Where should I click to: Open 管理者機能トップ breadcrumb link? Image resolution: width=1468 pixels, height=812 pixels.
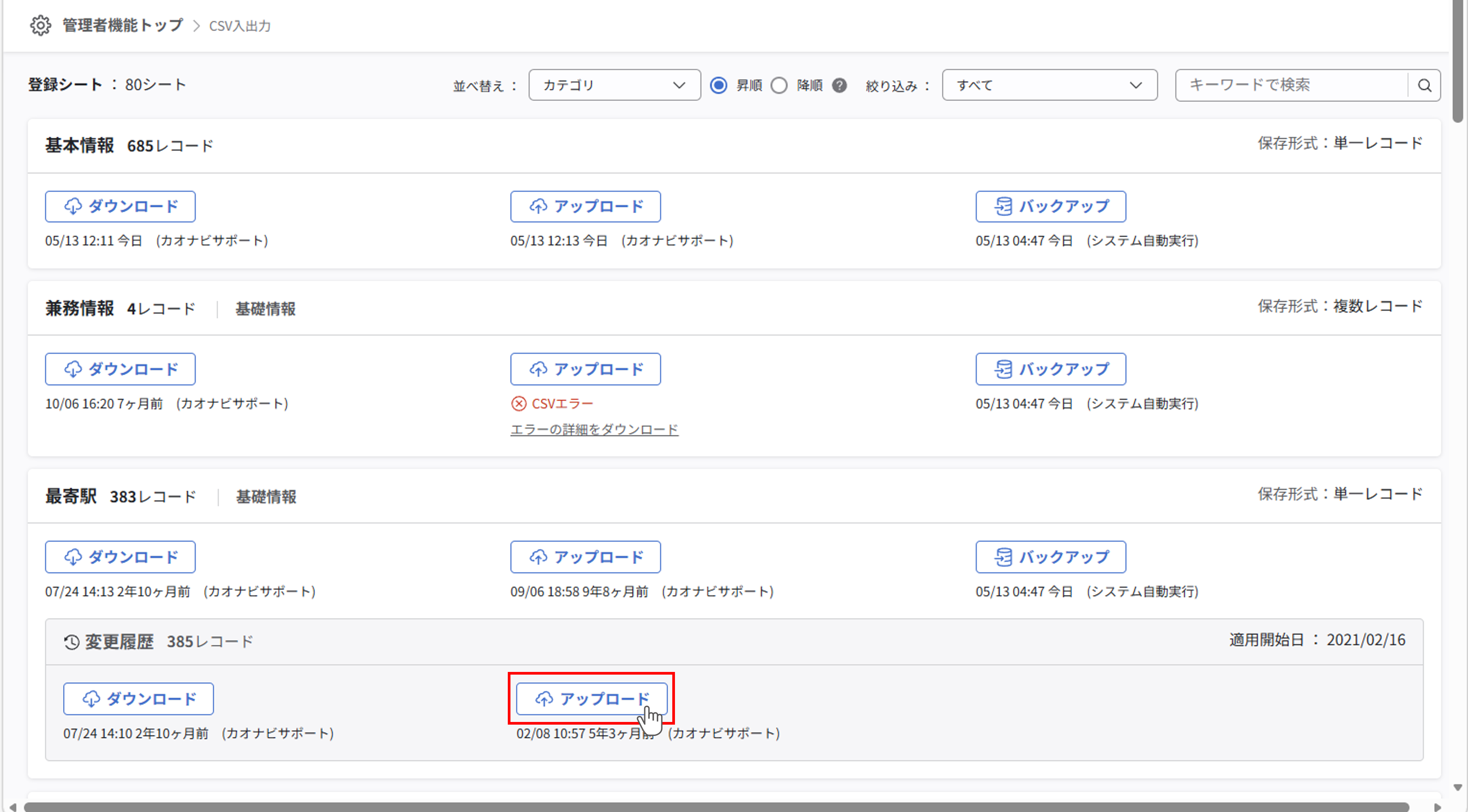[122, 26]
